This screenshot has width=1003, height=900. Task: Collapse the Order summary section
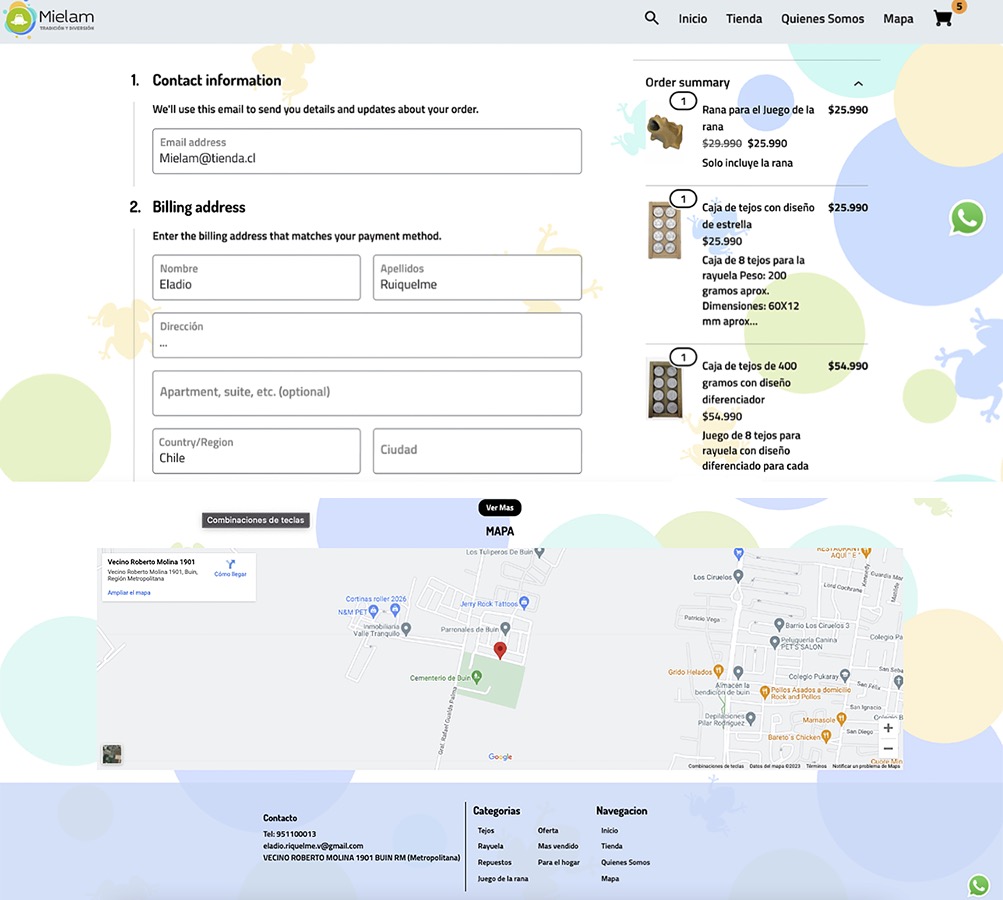click(858, 83)
